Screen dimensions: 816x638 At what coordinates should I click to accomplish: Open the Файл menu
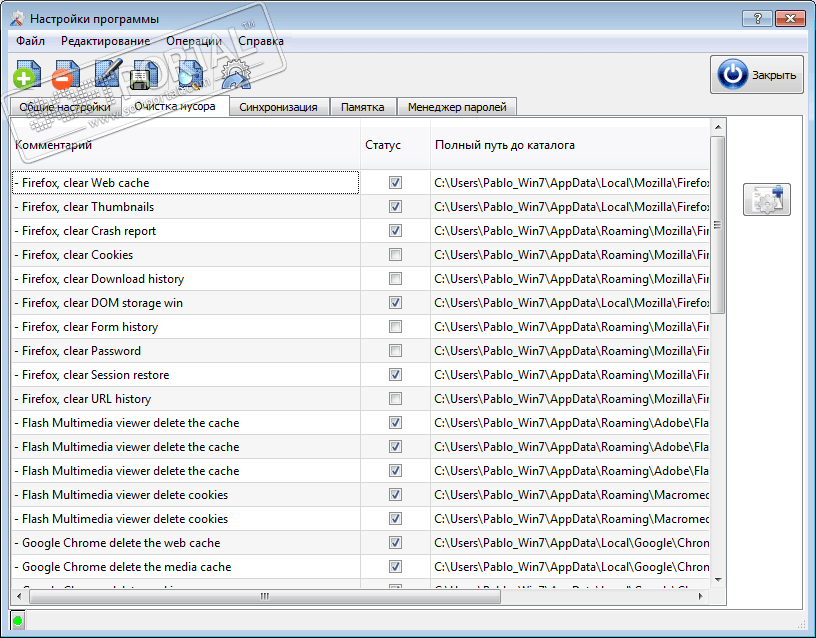click(x=30, y=41)
